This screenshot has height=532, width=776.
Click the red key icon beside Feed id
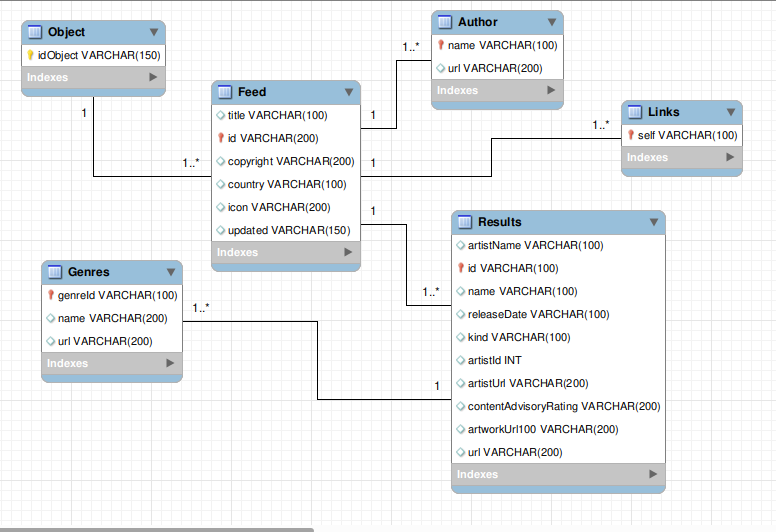point(221,138)
